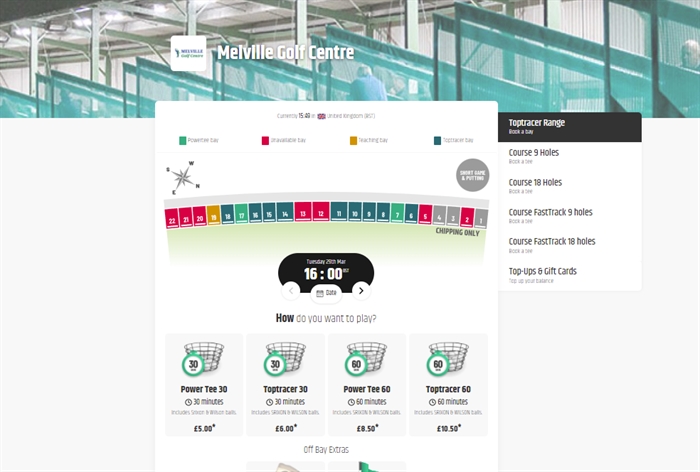This screenshot has height=472, width=700.
Task: Select bay 19 teaching bay
Action: 214,215
